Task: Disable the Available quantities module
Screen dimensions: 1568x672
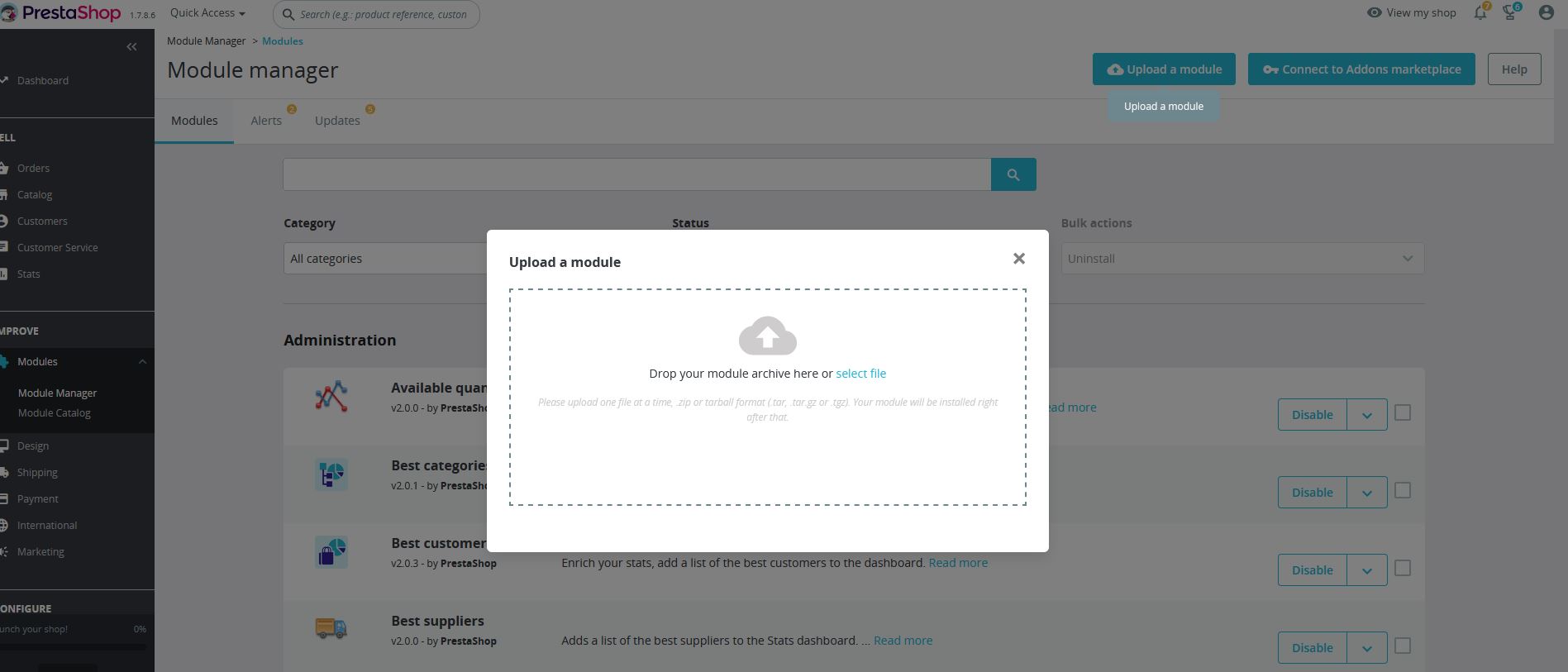Action: [x=1313, y=415]
